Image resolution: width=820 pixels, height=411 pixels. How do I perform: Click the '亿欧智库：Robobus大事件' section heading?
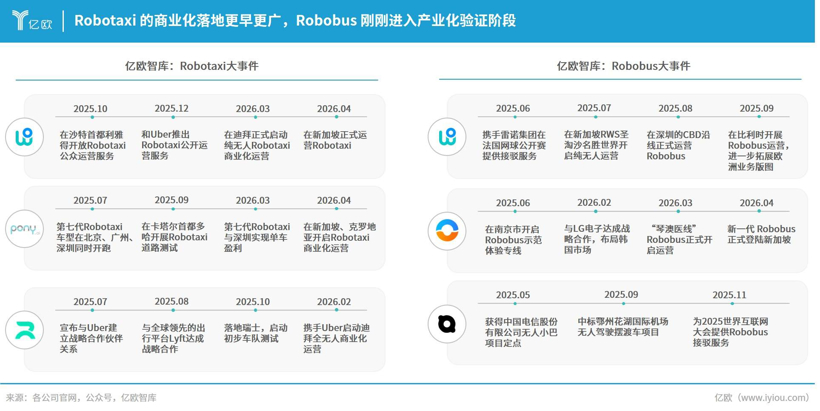pyautogui.click(x=623, y=66)
